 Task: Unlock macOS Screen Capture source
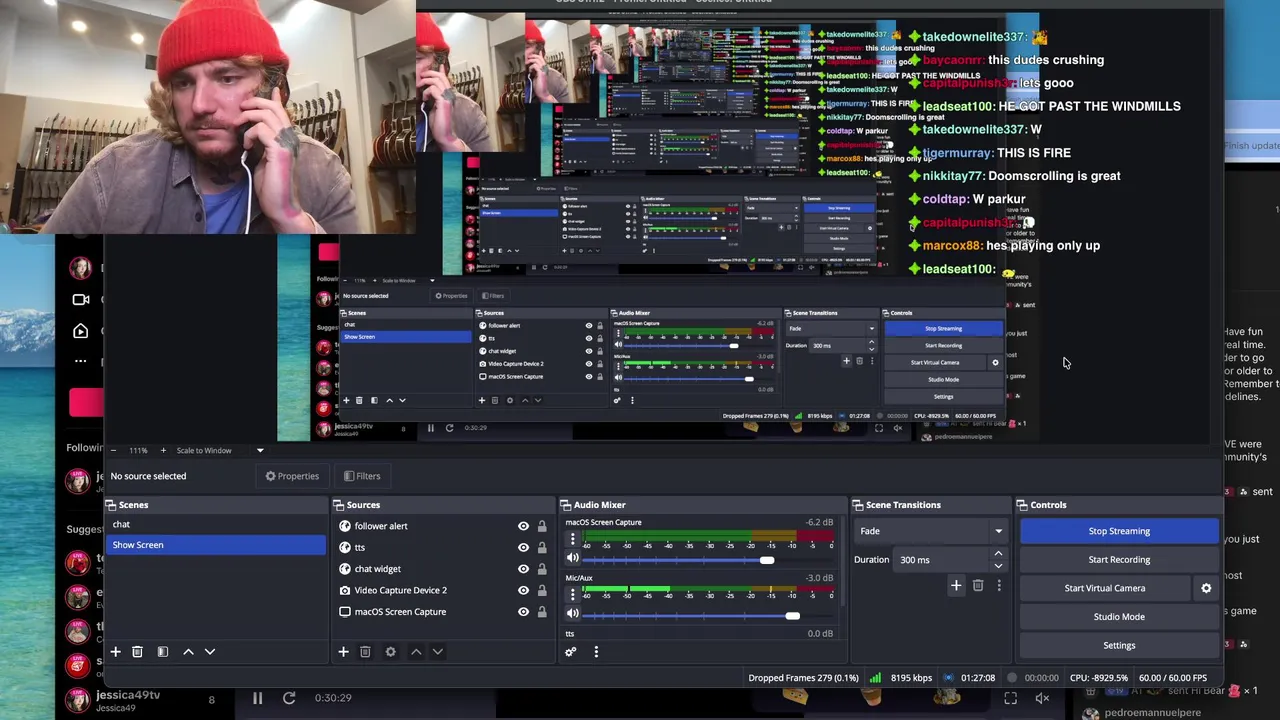[542, 612]
